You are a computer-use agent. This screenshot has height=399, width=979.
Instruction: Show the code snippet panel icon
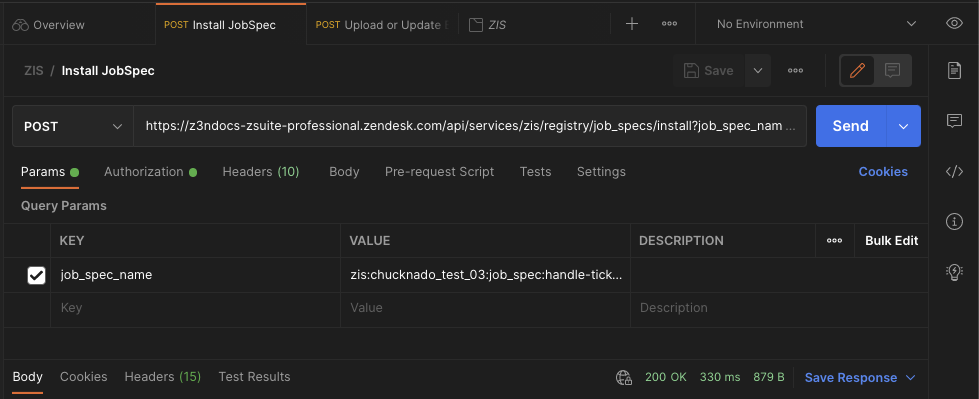coord(954,172)
